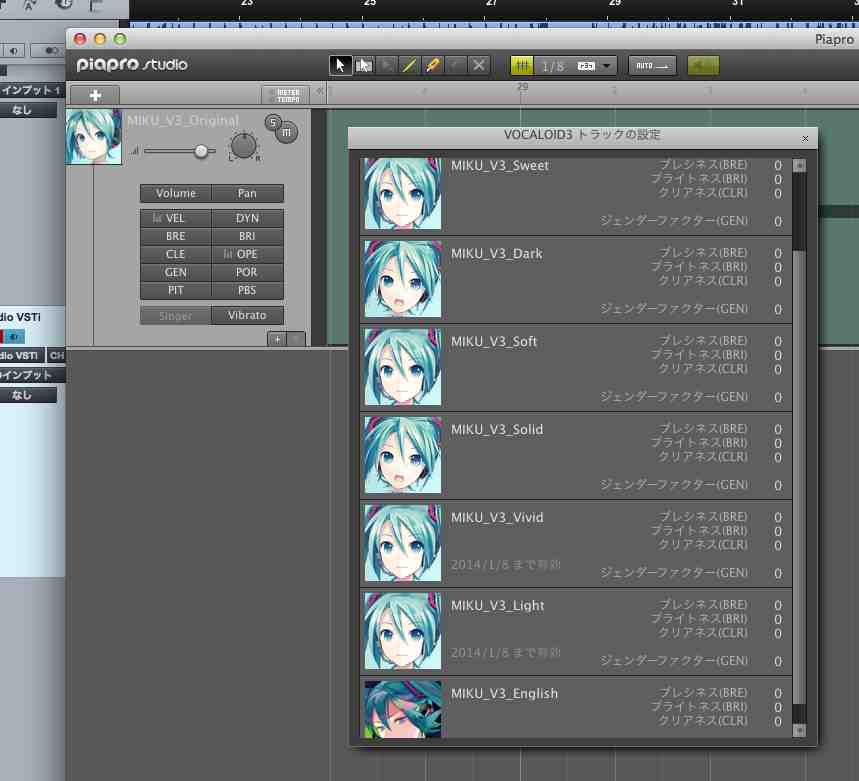Choose the MIKU_V3_Sweet singer thumbnail
The height and width of the screenshot is (781, 859).
pos(403,194)
